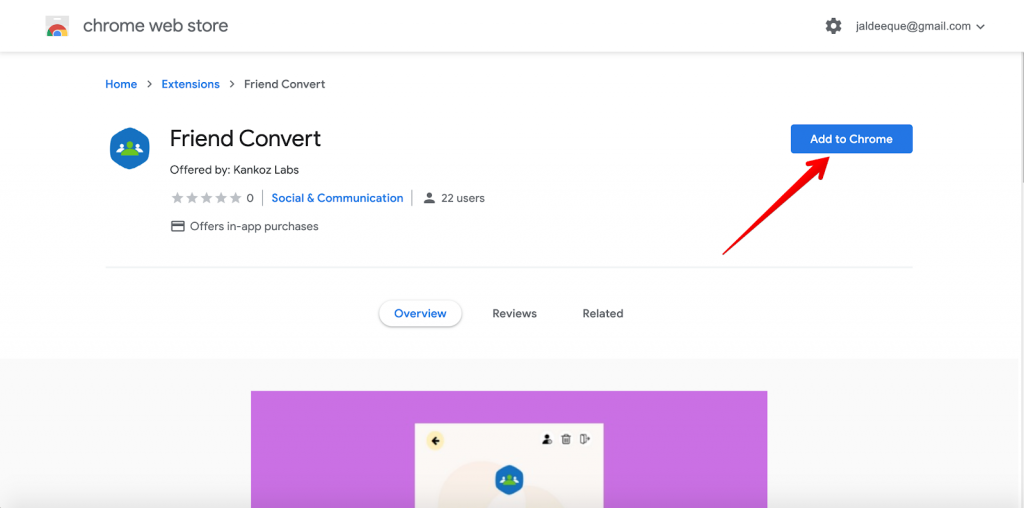Viewport: 1024px width, 508px height.
Task: Click the chrome web store title text
Action: pyautogui.click(x=155, y=26)
